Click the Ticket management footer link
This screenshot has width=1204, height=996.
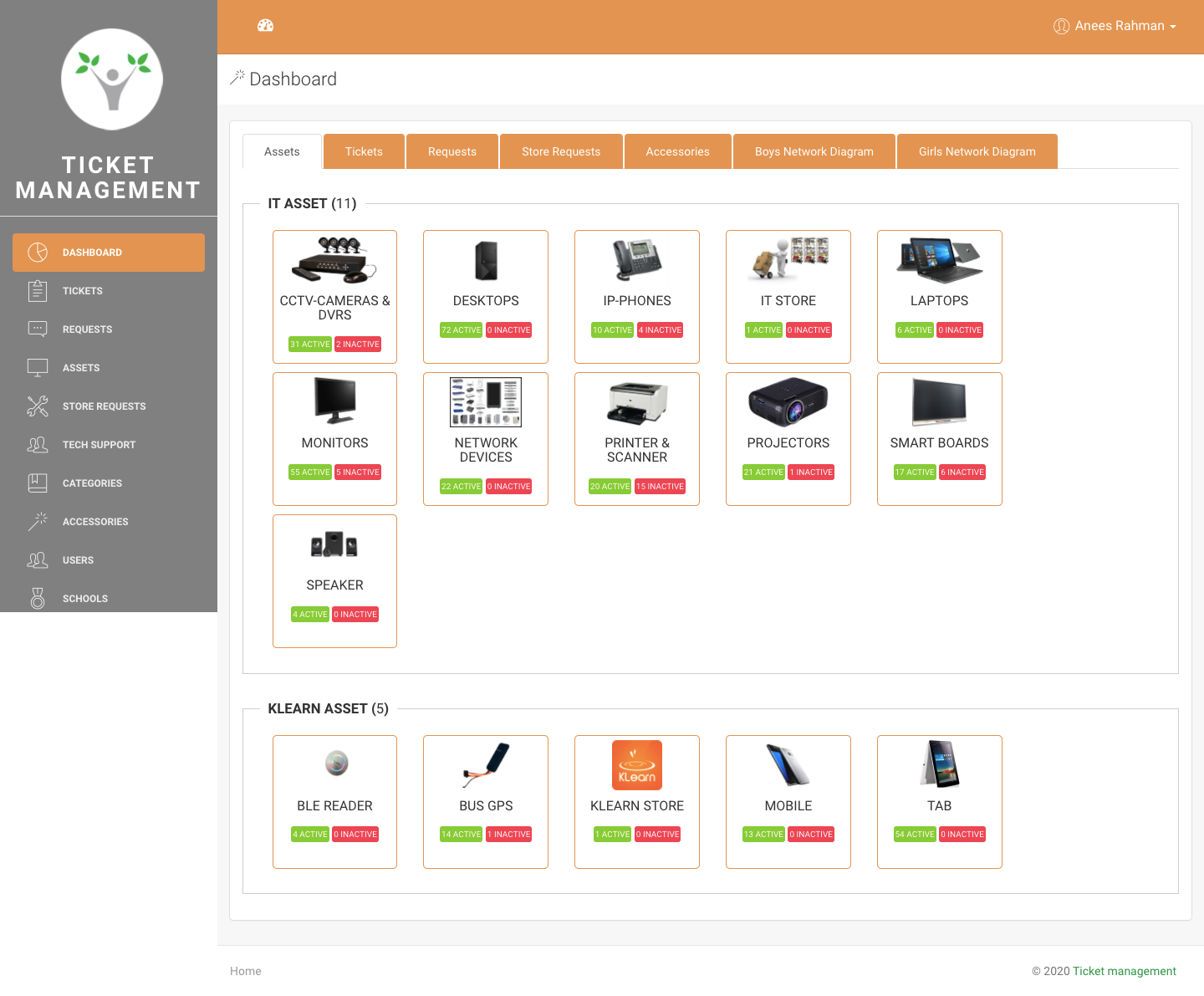pyautogui.click(x=1124, y=971)
